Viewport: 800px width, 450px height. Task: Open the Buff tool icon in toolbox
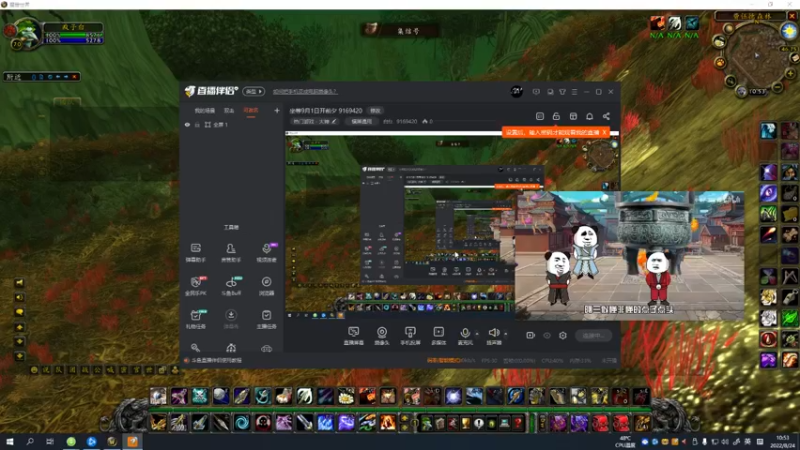231,286
